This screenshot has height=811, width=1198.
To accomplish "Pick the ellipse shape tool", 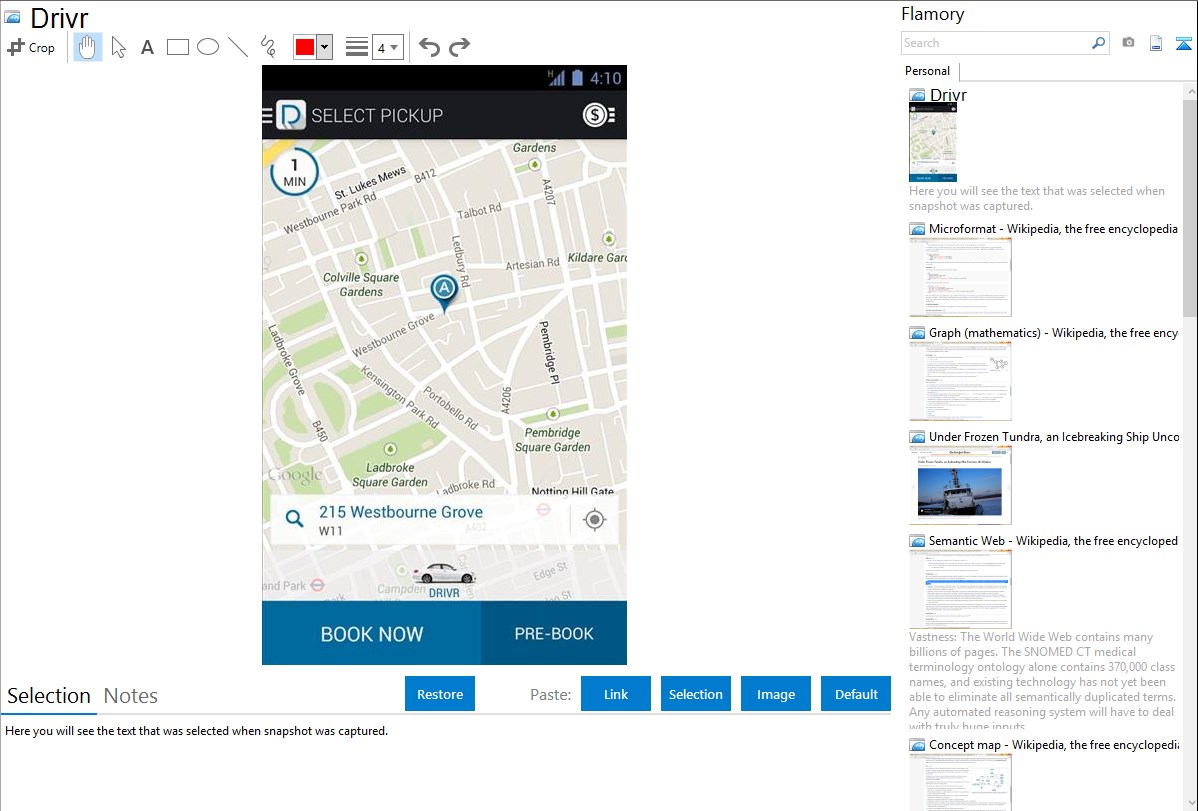I will click(208, 47).
